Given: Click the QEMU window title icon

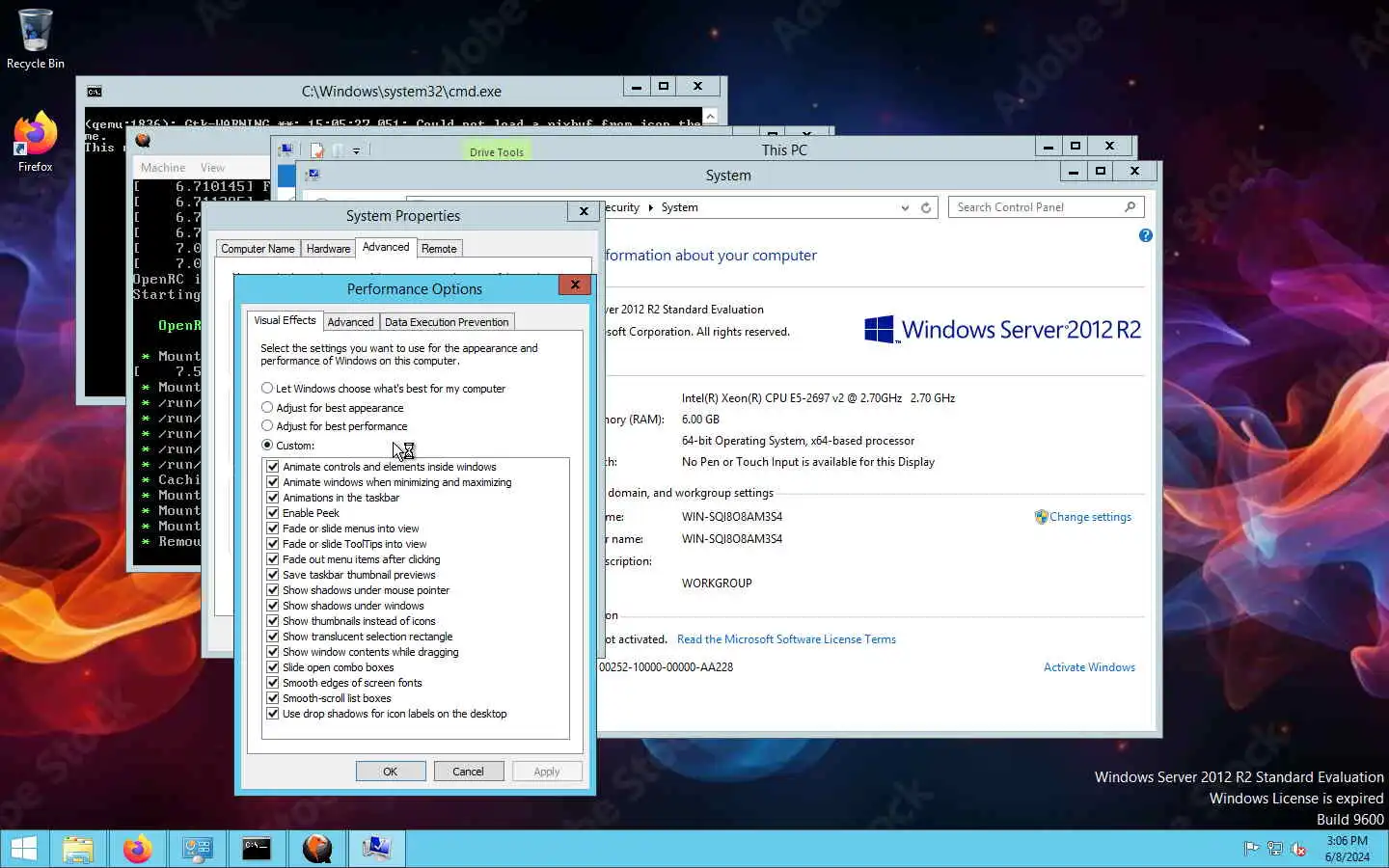Looking at the screenshot, I should click(x=143, y=140).
